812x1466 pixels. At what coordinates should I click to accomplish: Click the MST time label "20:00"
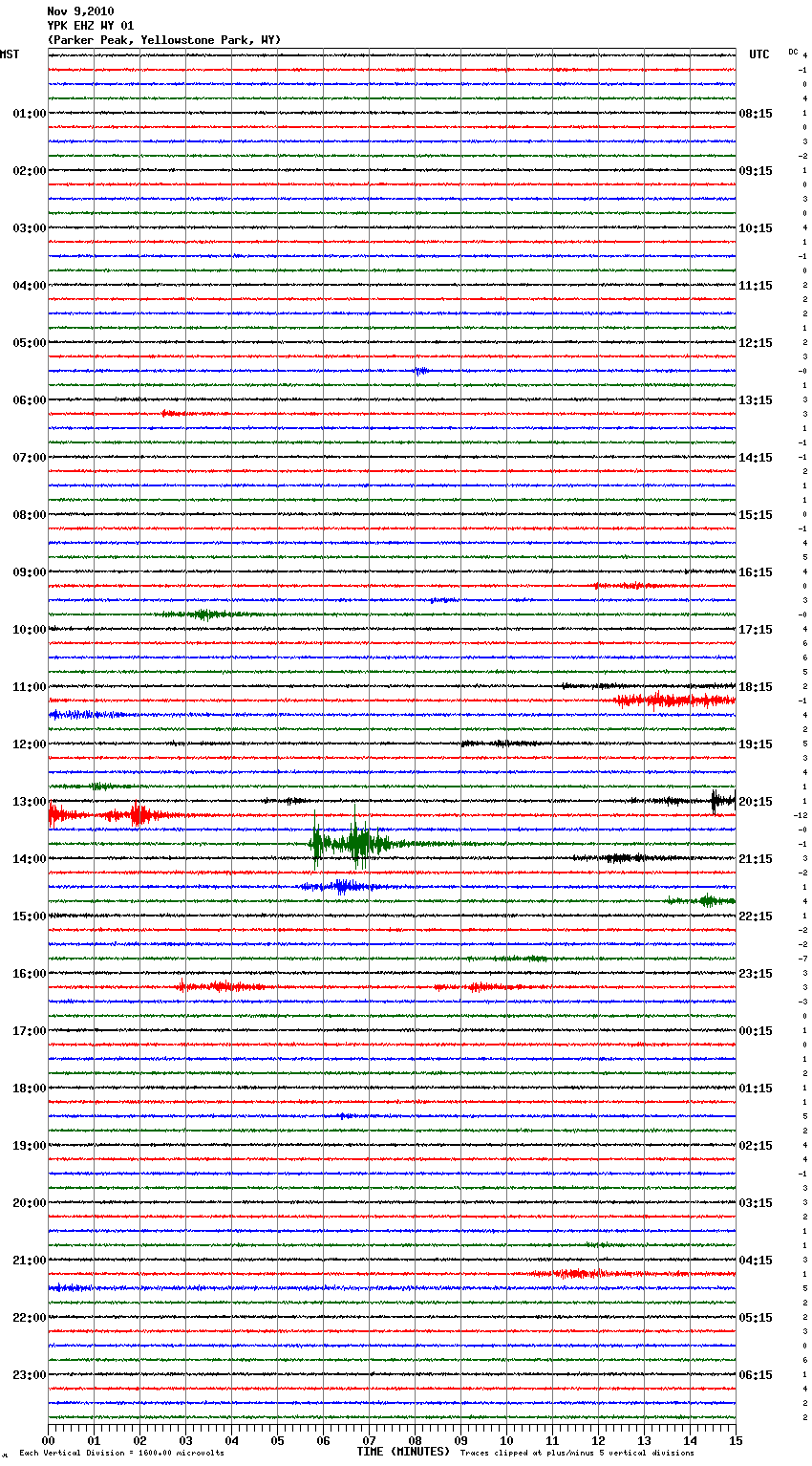(x=30, y=1203)
